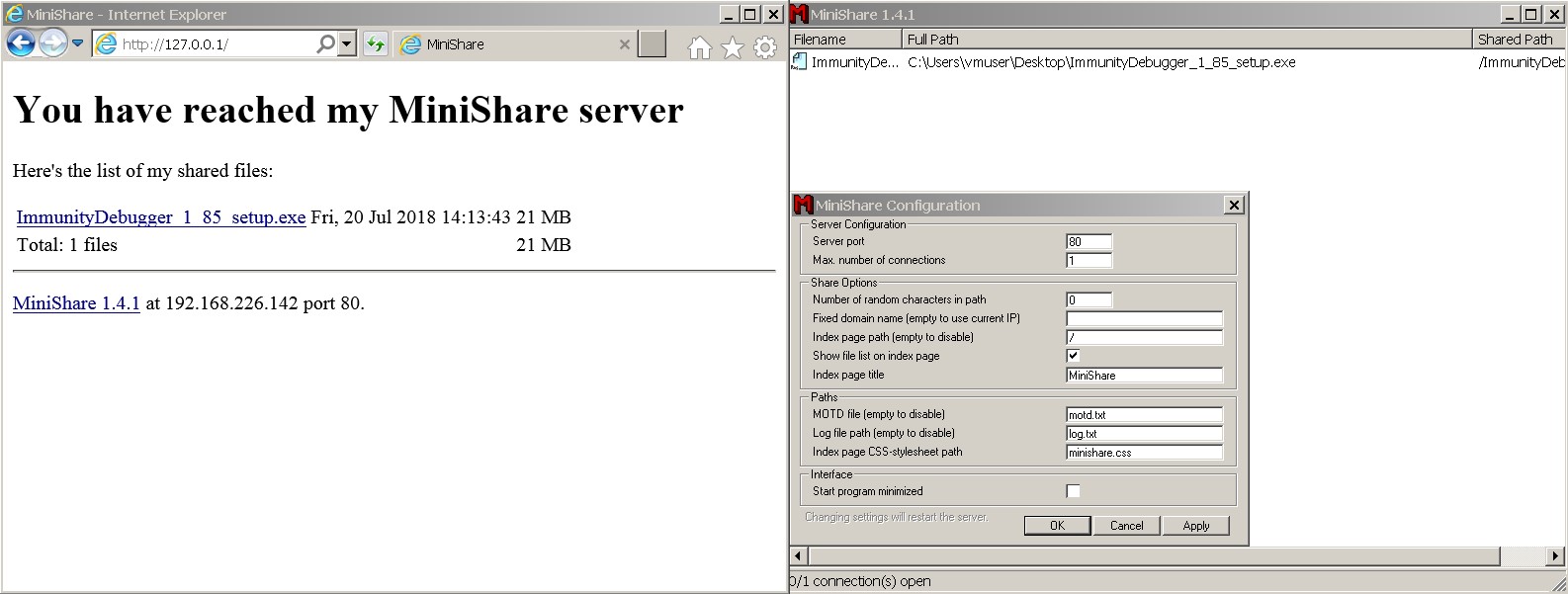Viewport: 1568px width, 594px height.
Task: Close the MiniShare Configuration dialog
Action: tap(1234, 205)
